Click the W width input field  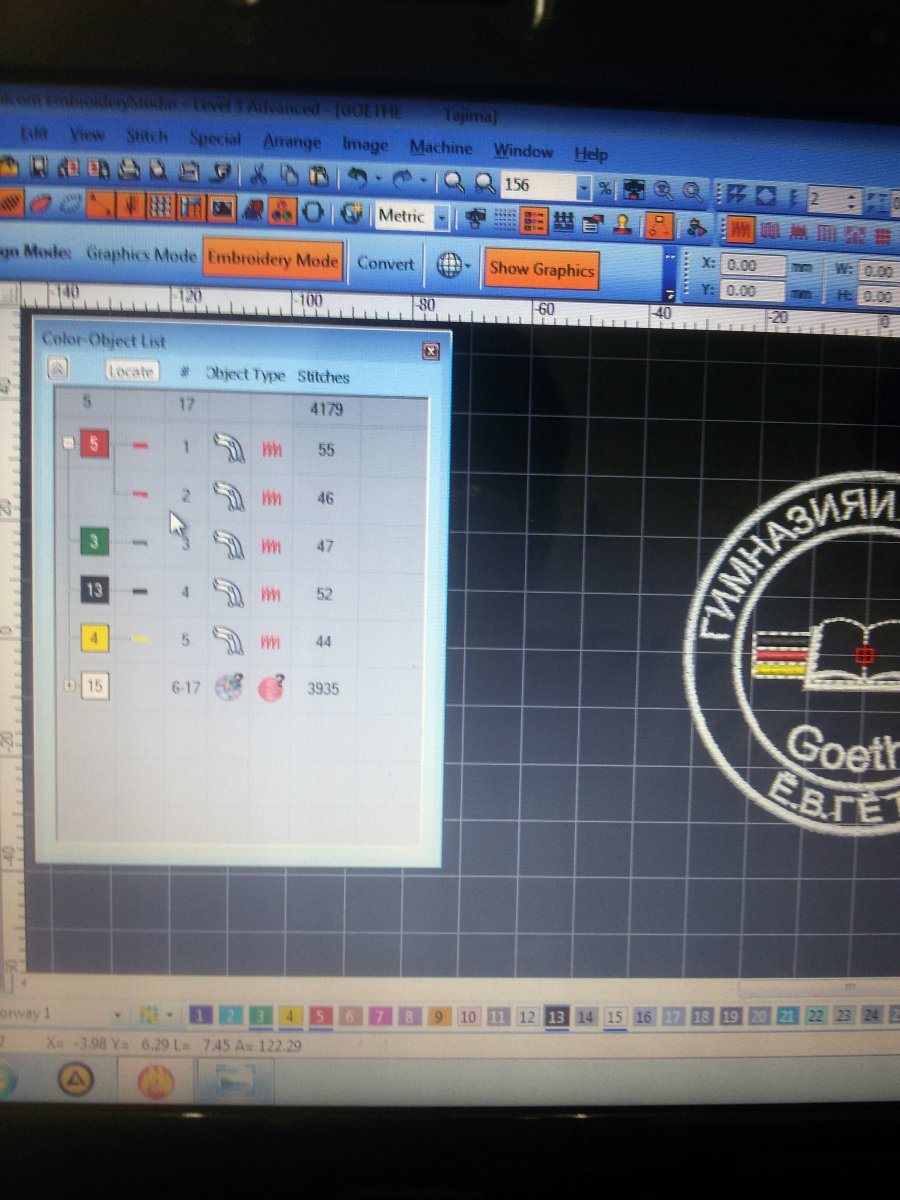click(877, 271)
